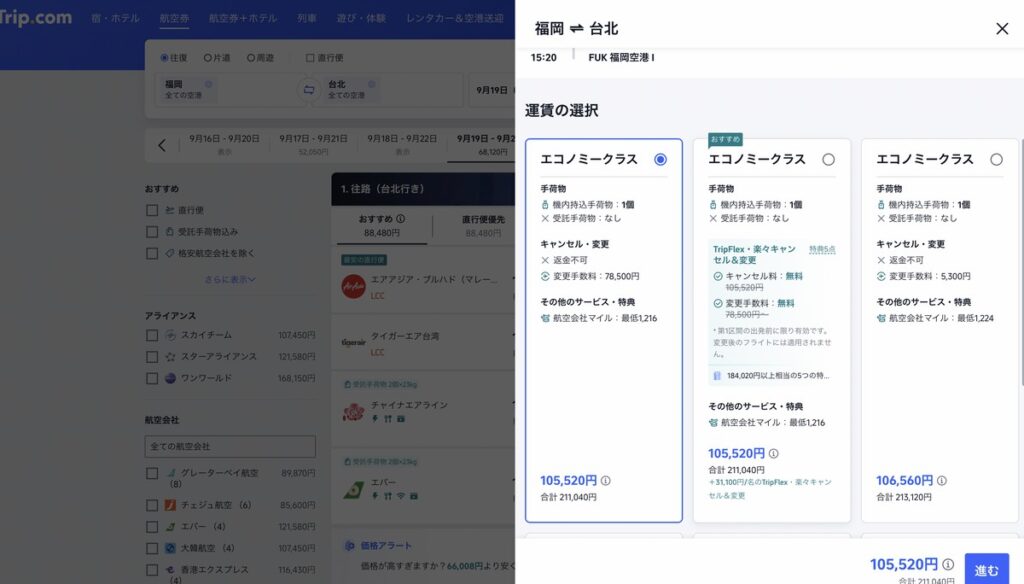Open info icon beside TripFlex card price
The image size is (1024, 584).
pyautogui.click(x=773, y=453)
